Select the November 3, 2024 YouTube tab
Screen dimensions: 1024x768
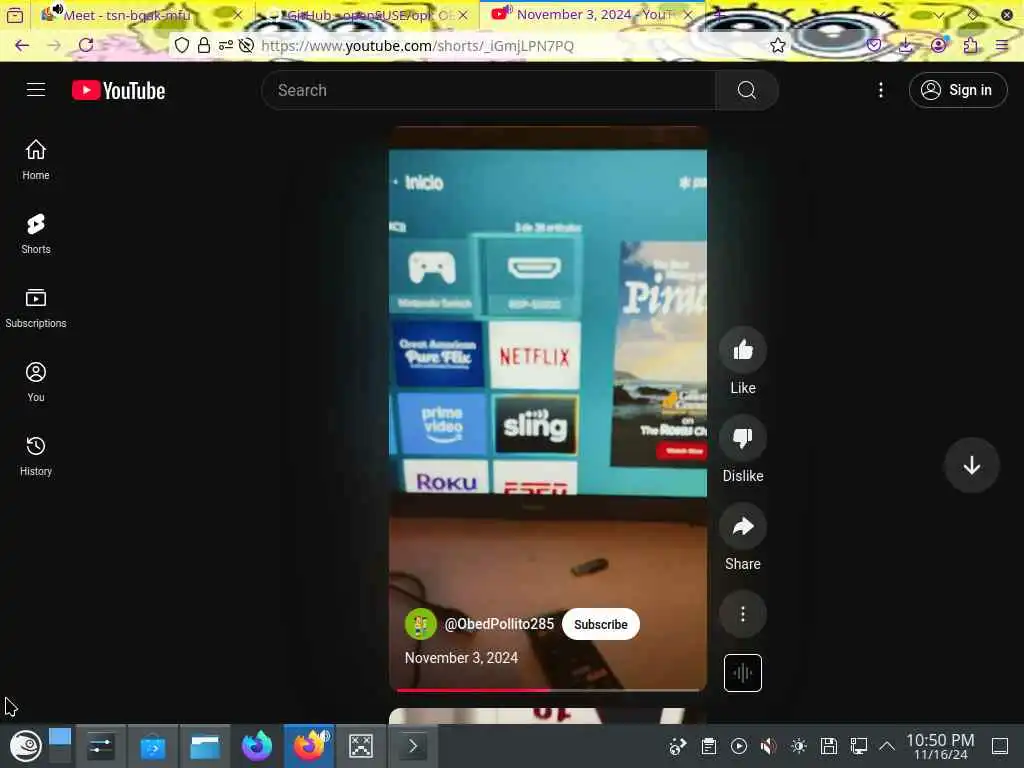click(x=591, y=15)
